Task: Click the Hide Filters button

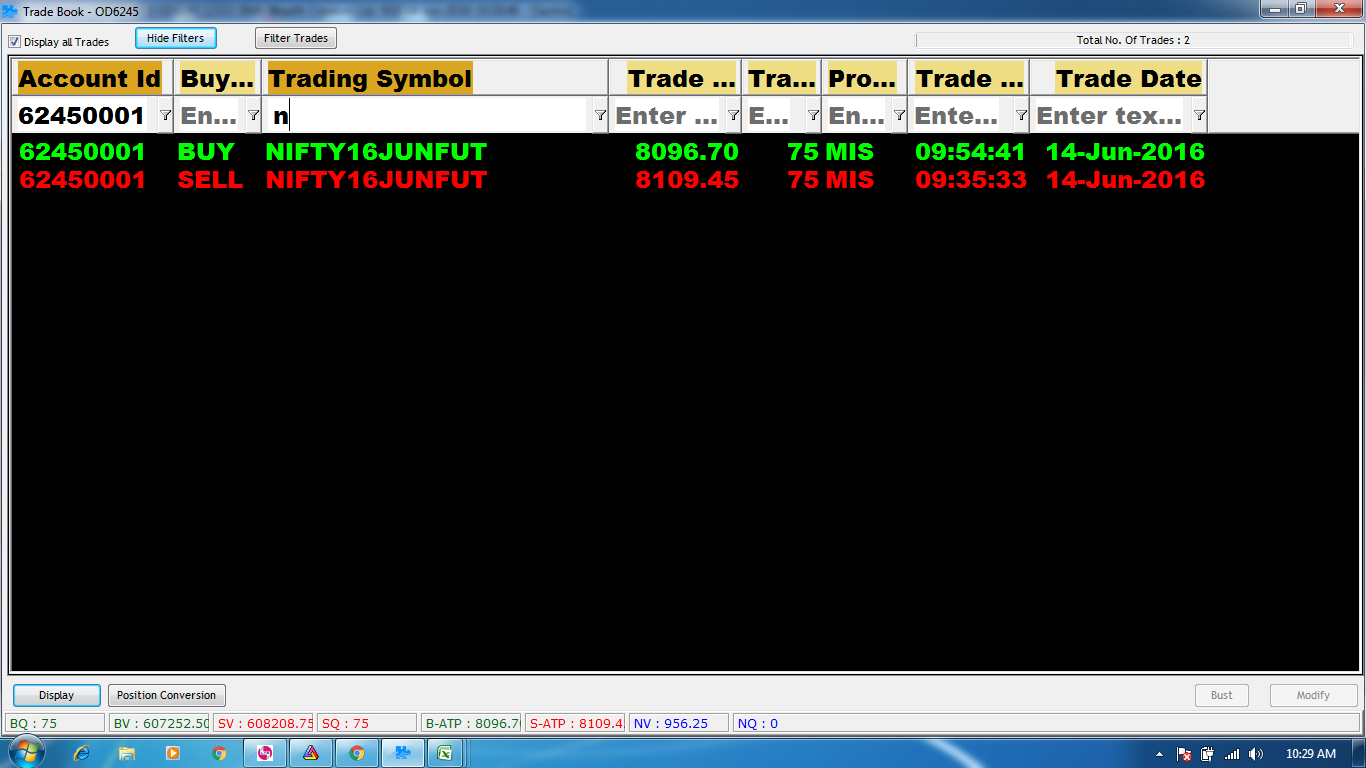Action: 175,38
